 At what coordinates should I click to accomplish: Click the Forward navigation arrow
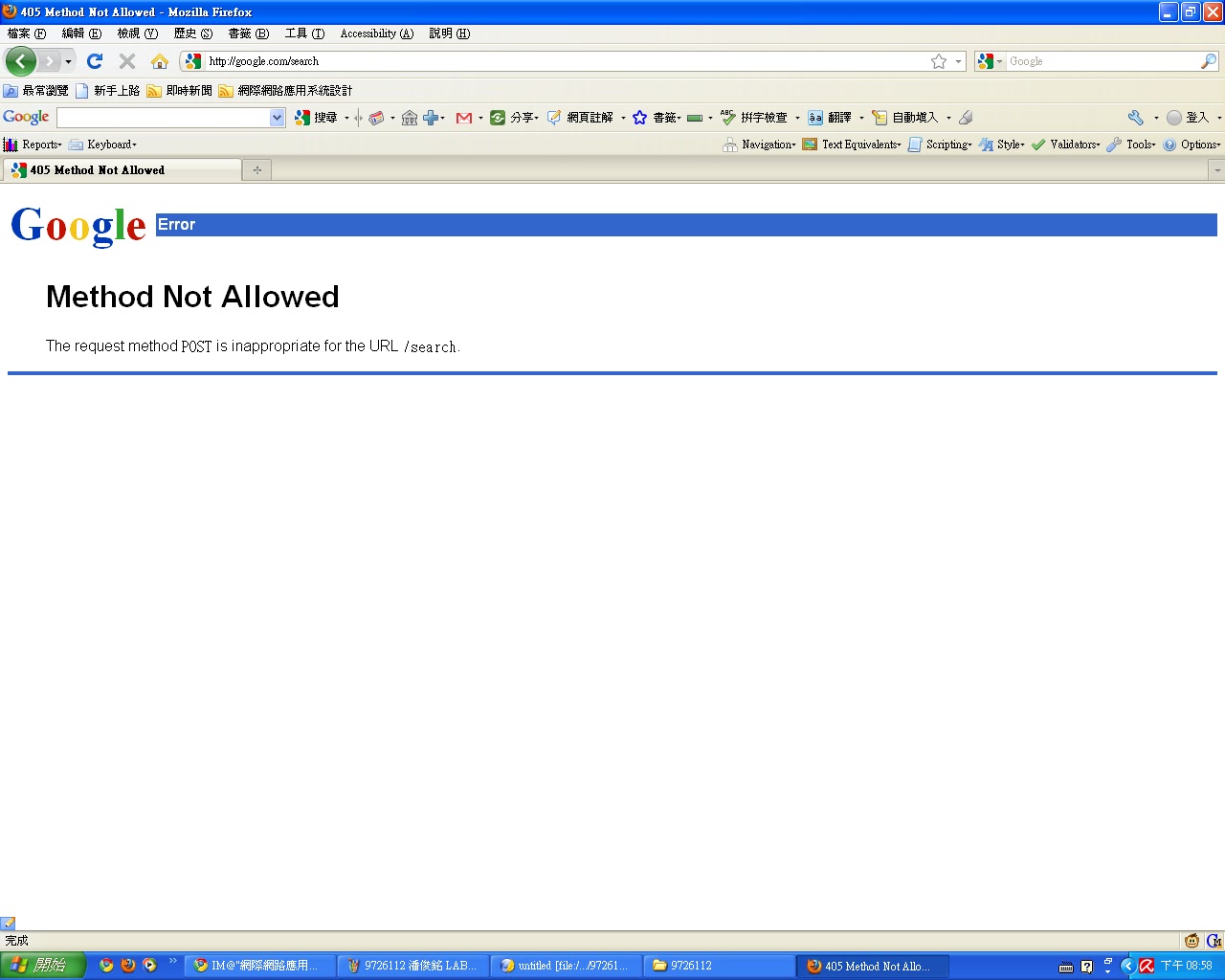[x=49, y=61]
